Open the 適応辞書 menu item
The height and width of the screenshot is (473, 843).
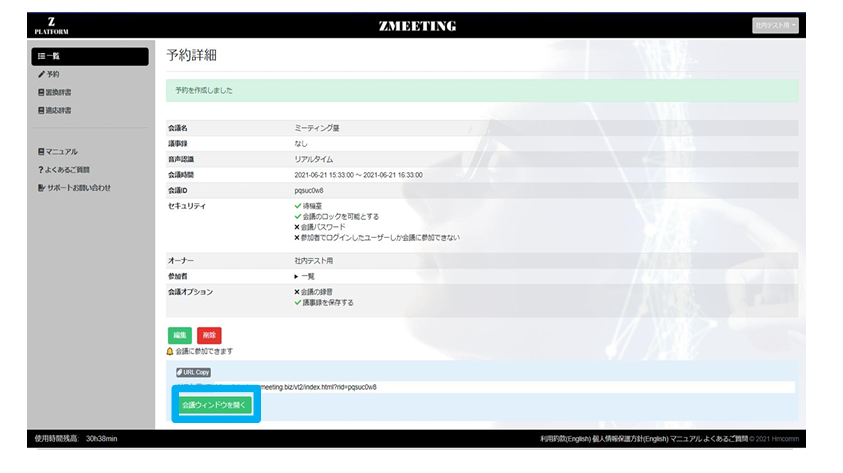pyautogui.click(x=55, y=110)
